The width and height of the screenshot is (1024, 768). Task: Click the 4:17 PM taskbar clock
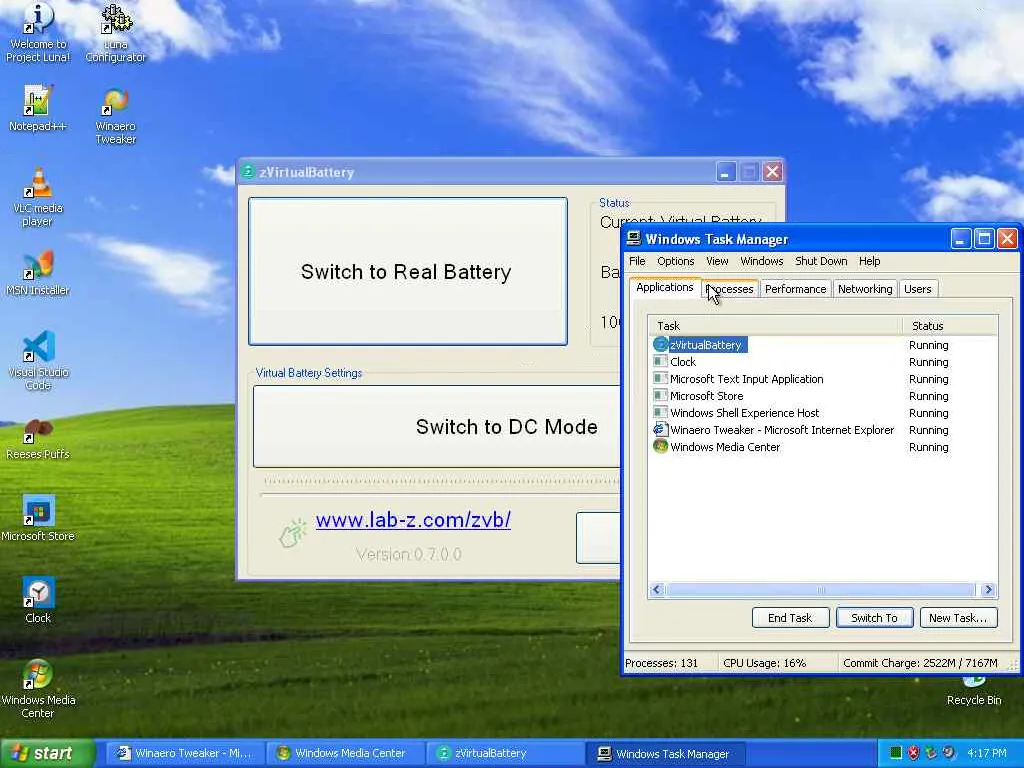[x=986, y=753]
